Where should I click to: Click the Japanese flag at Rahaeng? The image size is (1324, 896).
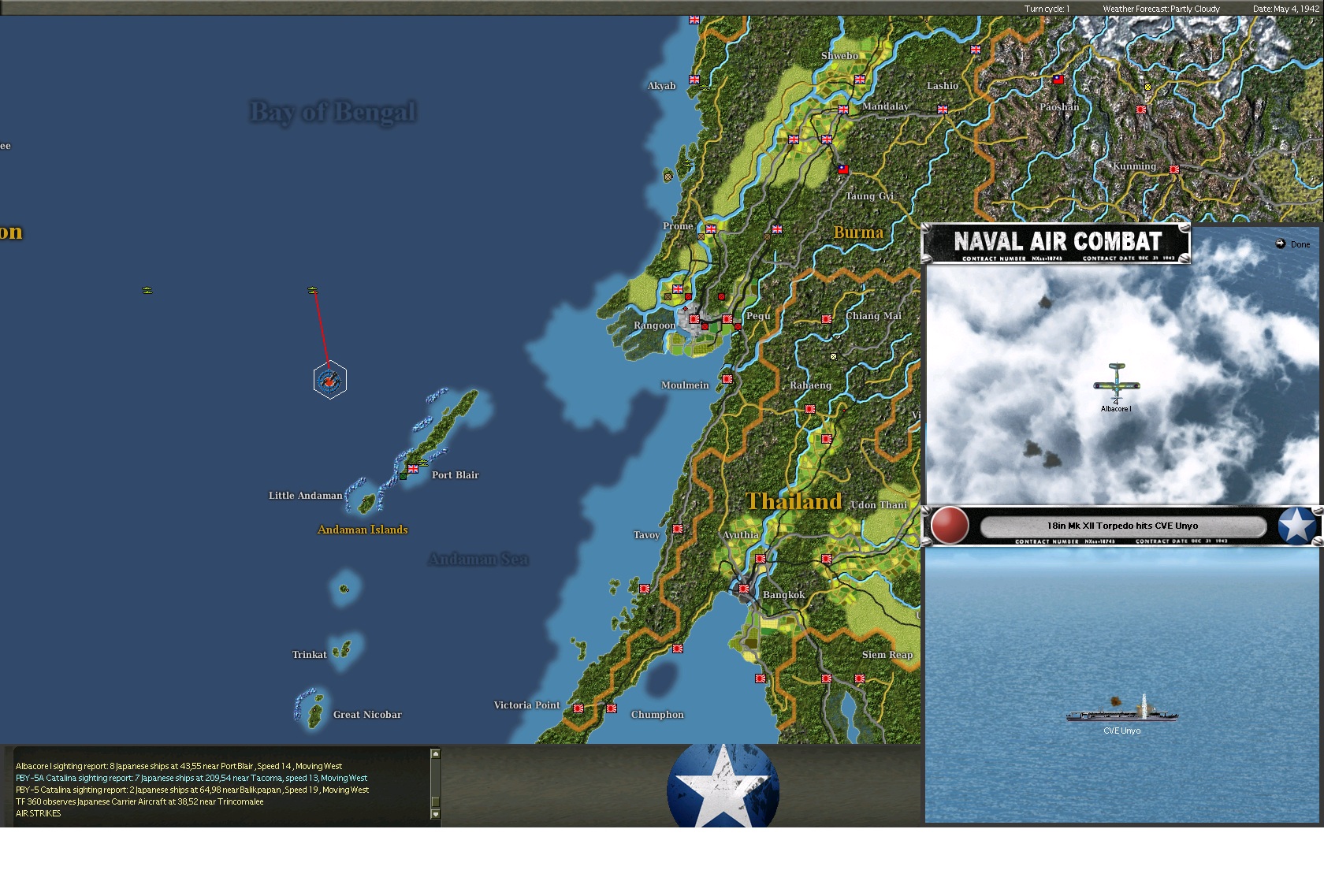click(x=810, y=409)
